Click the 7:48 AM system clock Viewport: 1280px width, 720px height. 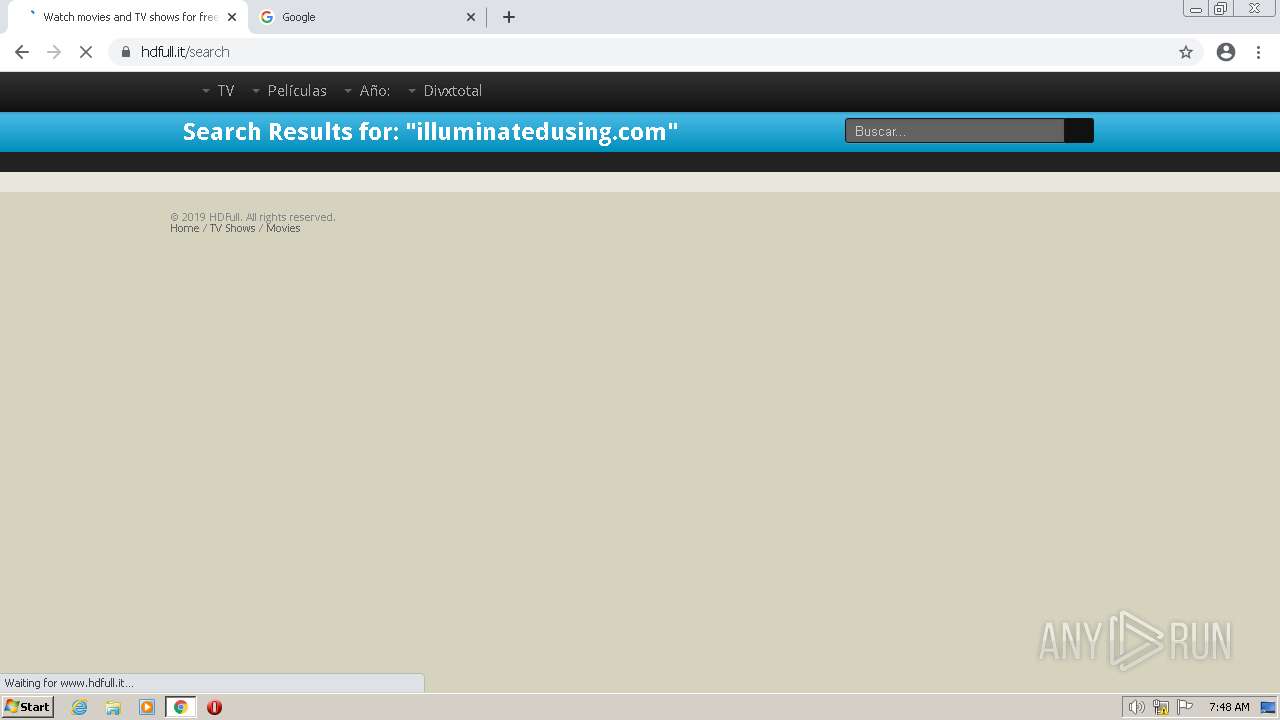click(1229, 707)
